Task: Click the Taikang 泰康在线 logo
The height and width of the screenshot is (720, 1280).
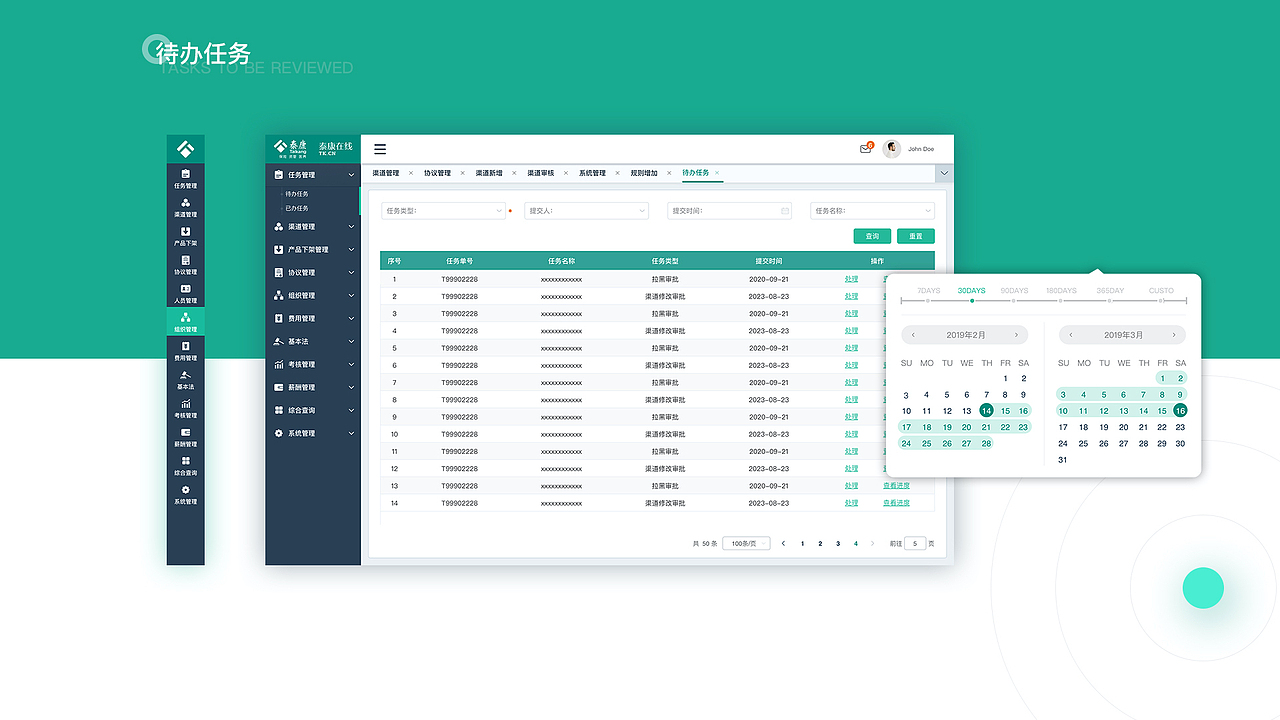Action: click(x=312, y=149)
